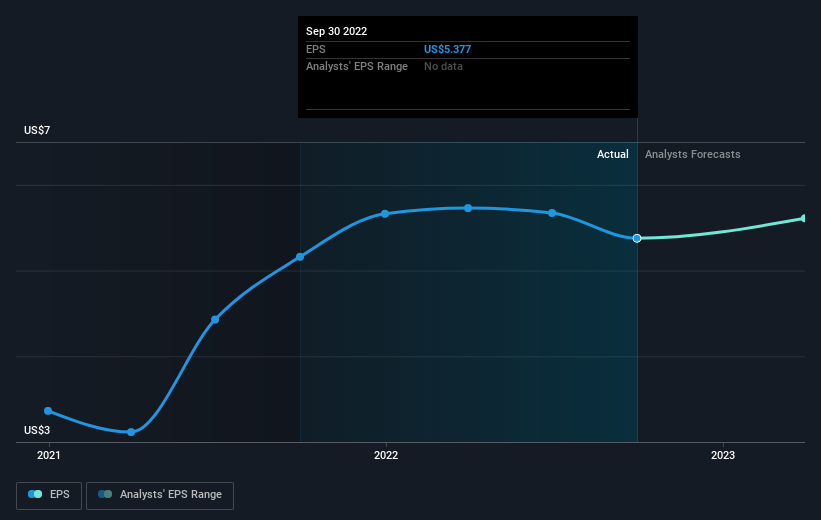Select the analyst forecast data point past 2023

click(804, 218)
